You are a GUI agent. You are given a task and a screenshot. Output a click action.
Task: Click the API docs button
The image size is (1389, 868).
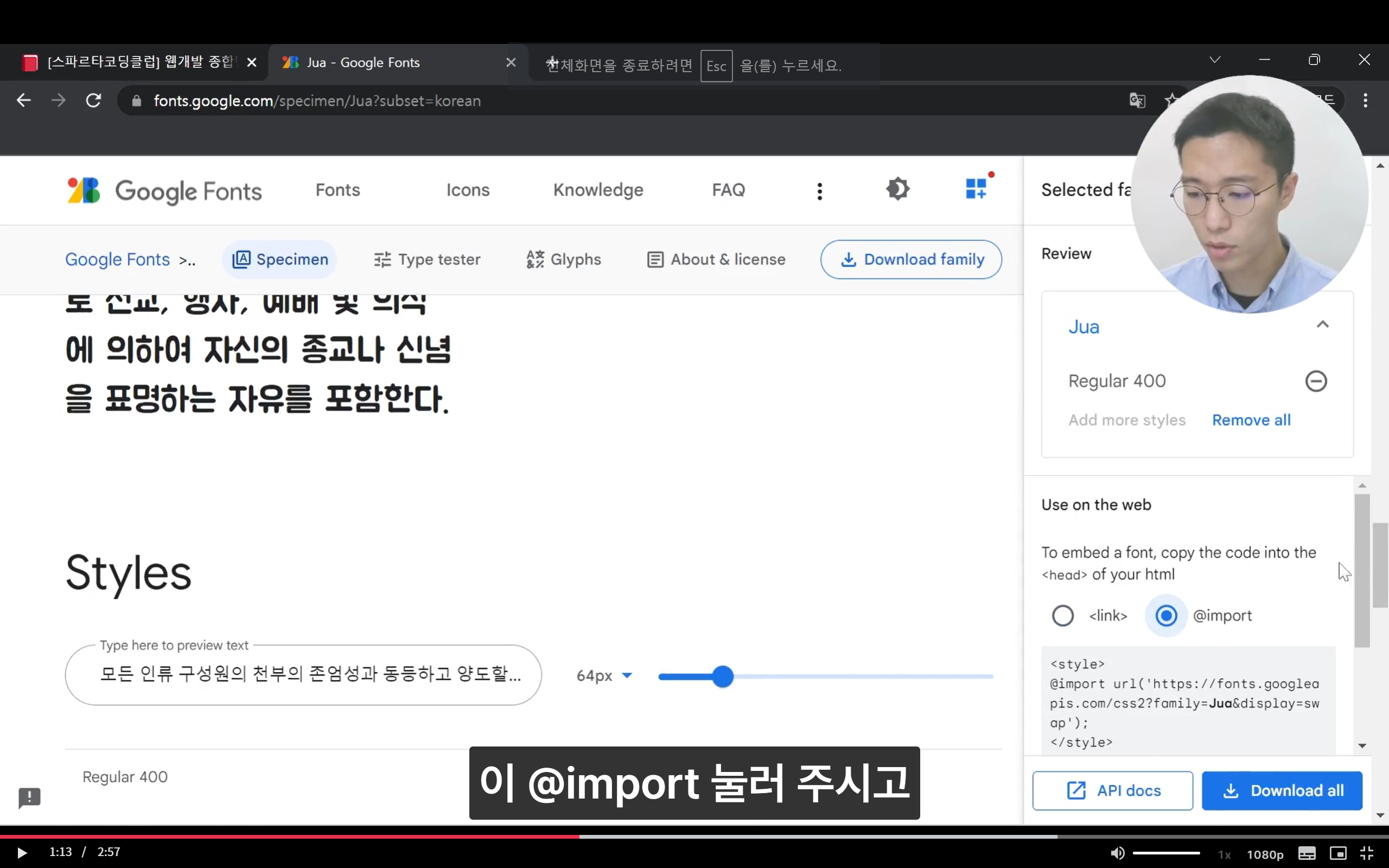(x=1112, y=790)
